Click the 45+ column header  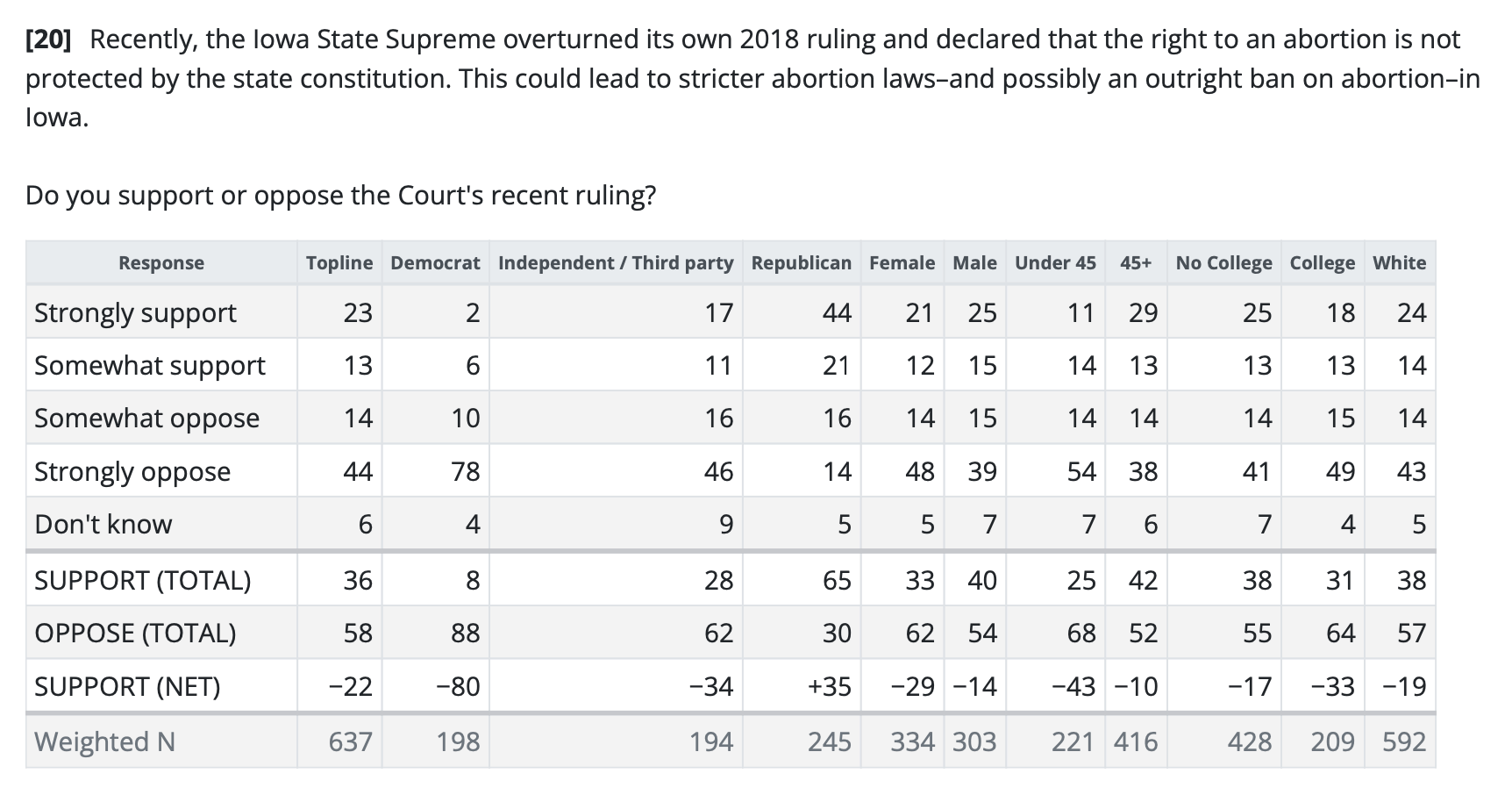click(x=1136, y=263)
